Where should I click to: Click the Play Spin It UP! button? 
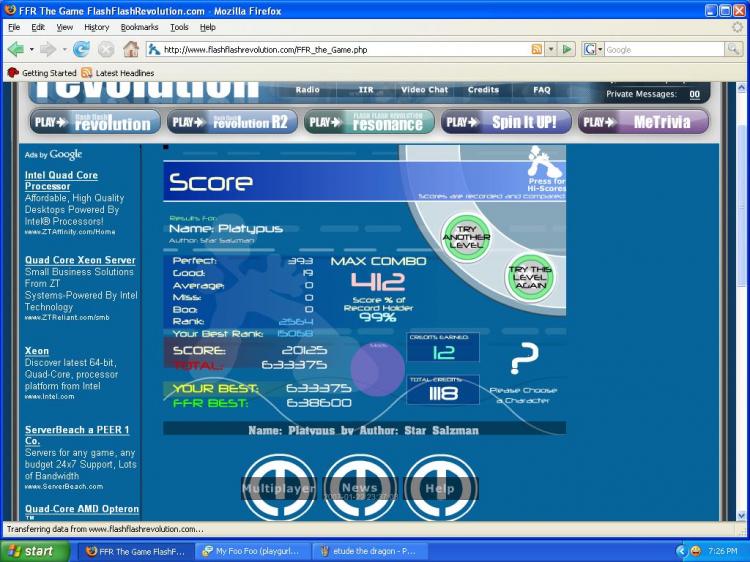[506, 122]
